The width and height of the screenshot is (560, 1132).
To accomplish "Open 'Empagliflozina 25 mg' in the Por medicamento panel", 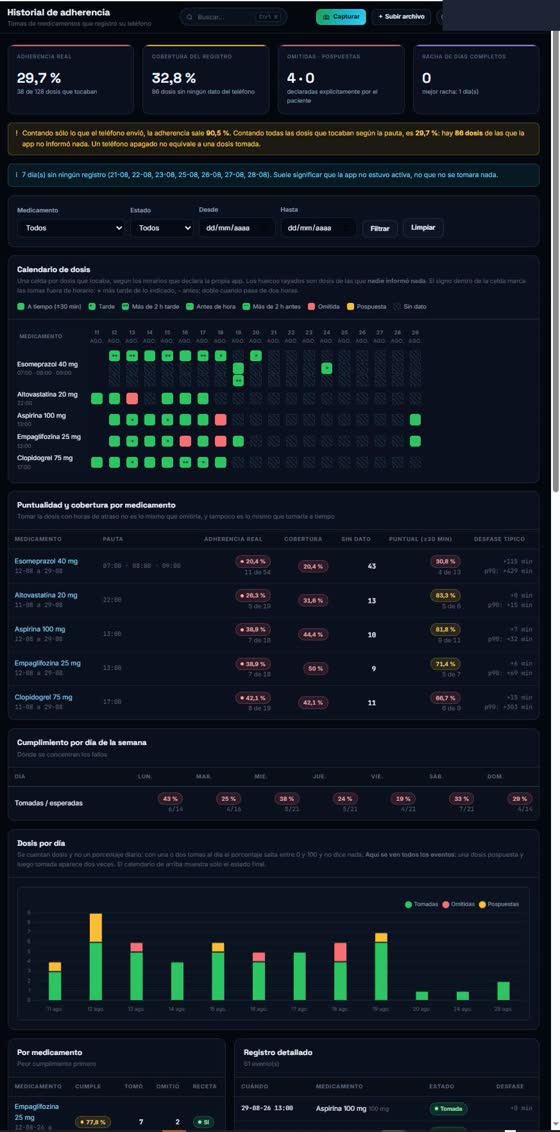I will (39, 1111).
